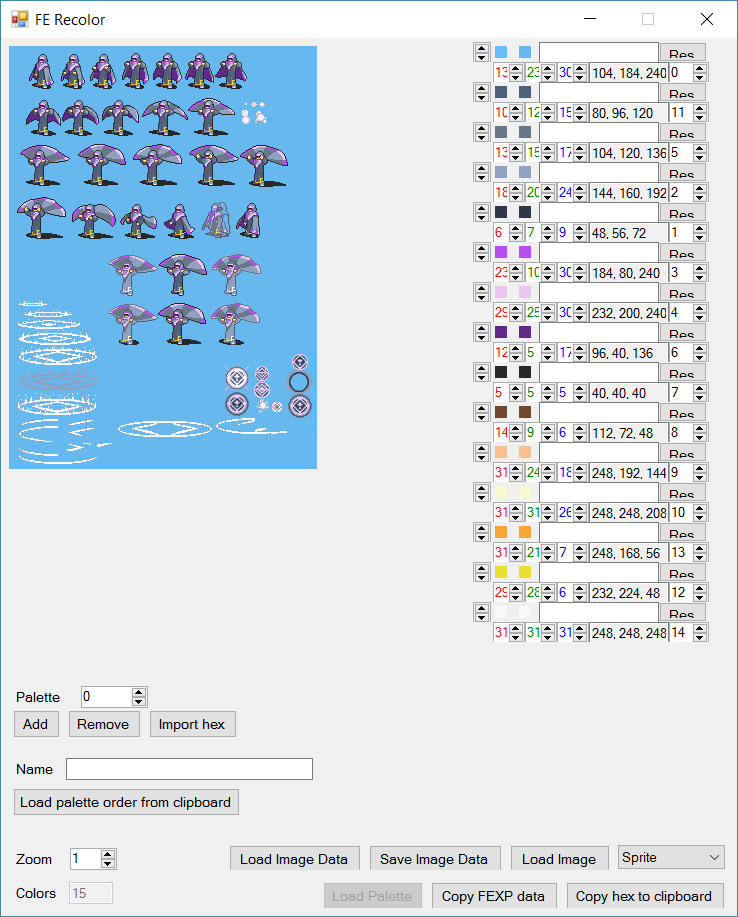Click the index spinner showing 0 in the sky blue row
The width and height of the screenshot is (738, 917).
coord(688,73)
